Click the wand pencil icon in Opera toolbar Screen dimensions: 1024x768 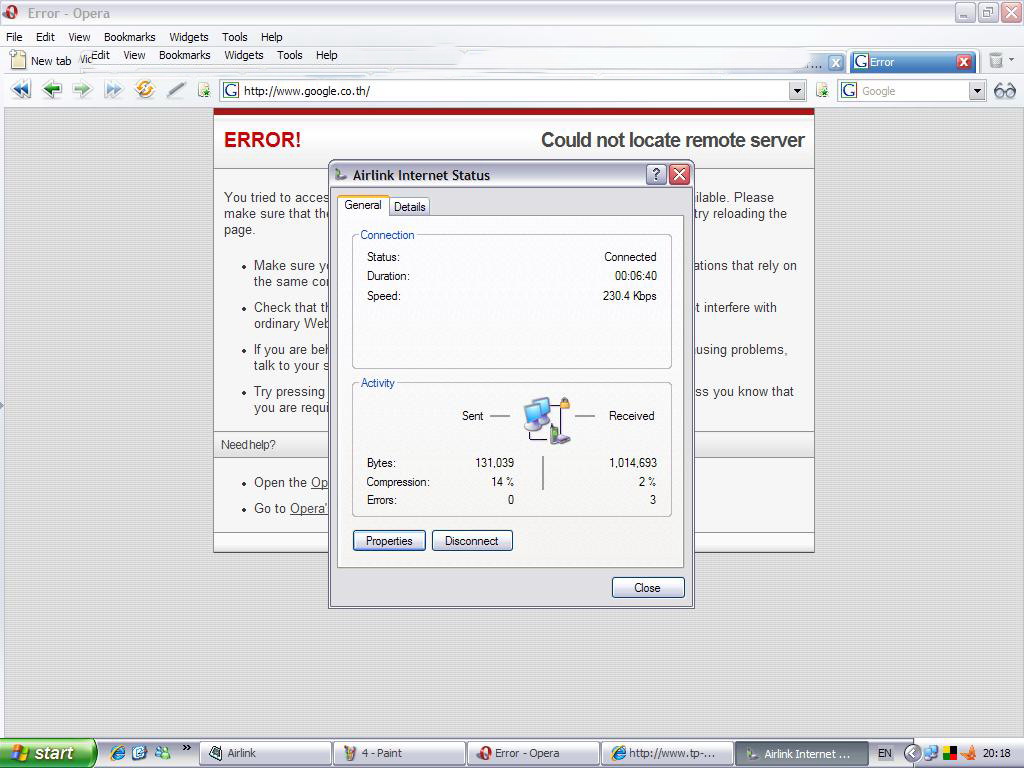coord(176,89)
